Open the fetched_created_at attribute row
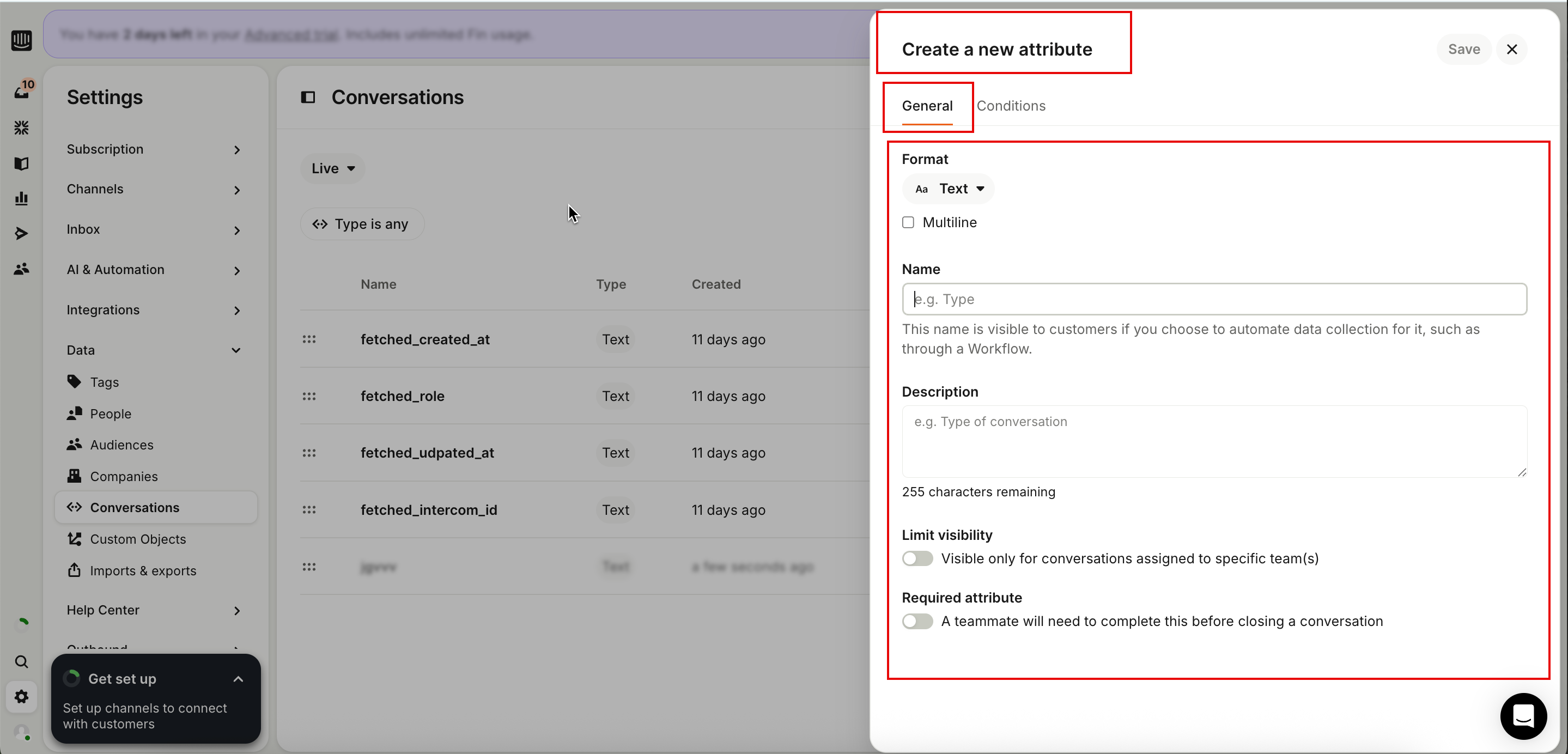1568x754 pixels. [585, 339]
